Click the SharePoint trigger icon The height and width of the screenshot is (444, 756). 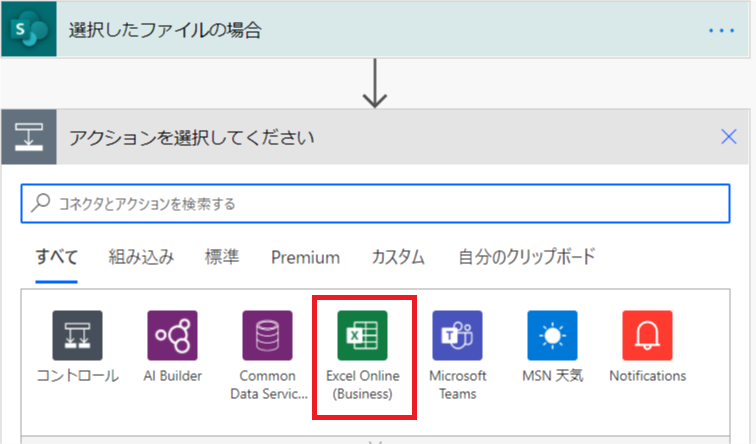pyautogui.click(x=29, y=29)
